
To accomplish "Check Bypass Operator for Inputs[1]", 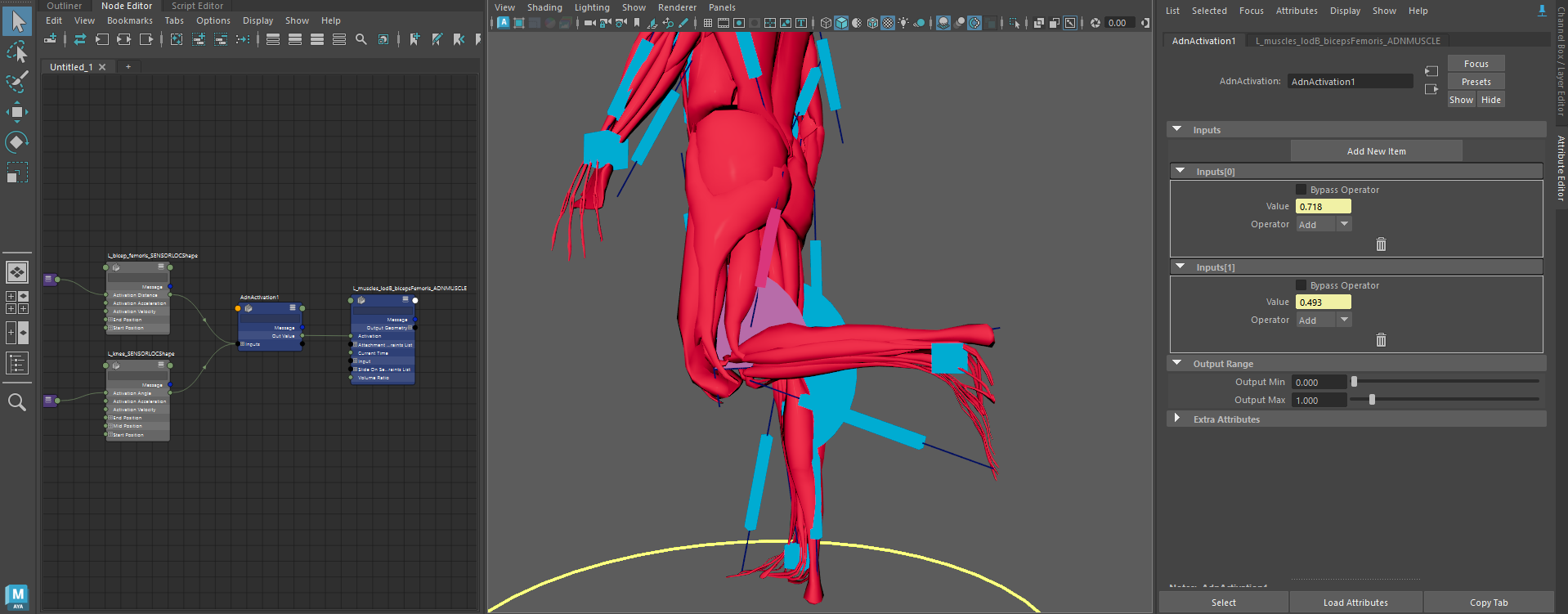I will pyautogui.click(x=1301, y=285).
